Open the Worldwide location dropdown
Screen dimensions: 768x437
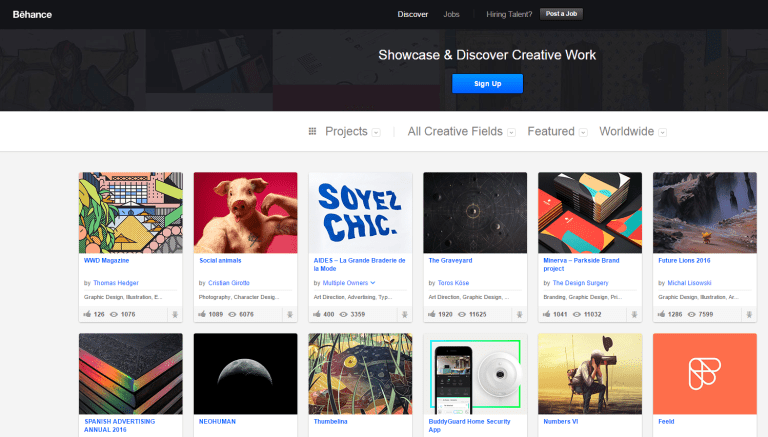tap(632, 131)
